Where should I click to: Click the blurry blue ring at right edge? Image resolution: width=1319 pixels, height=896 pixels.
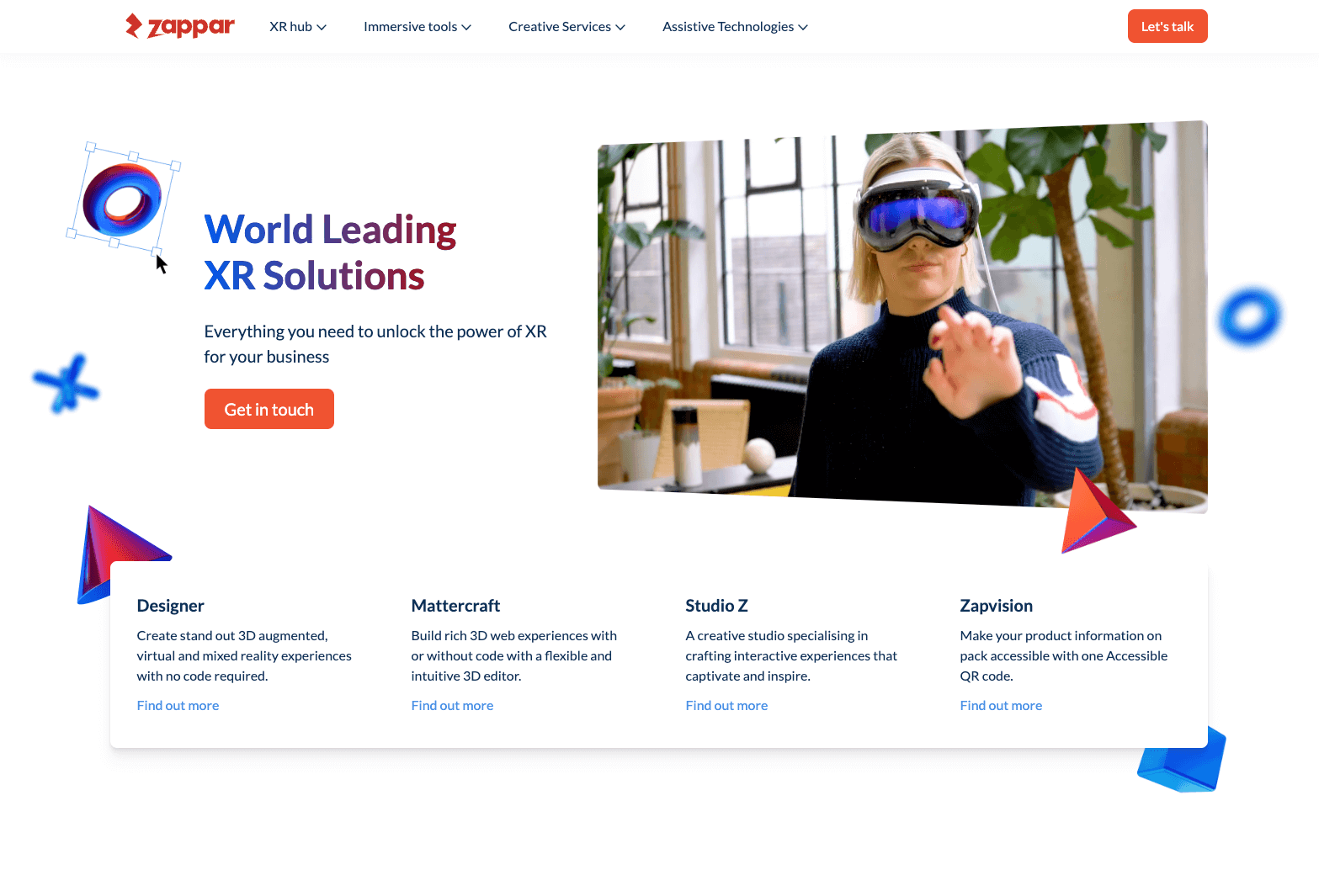1249,316
